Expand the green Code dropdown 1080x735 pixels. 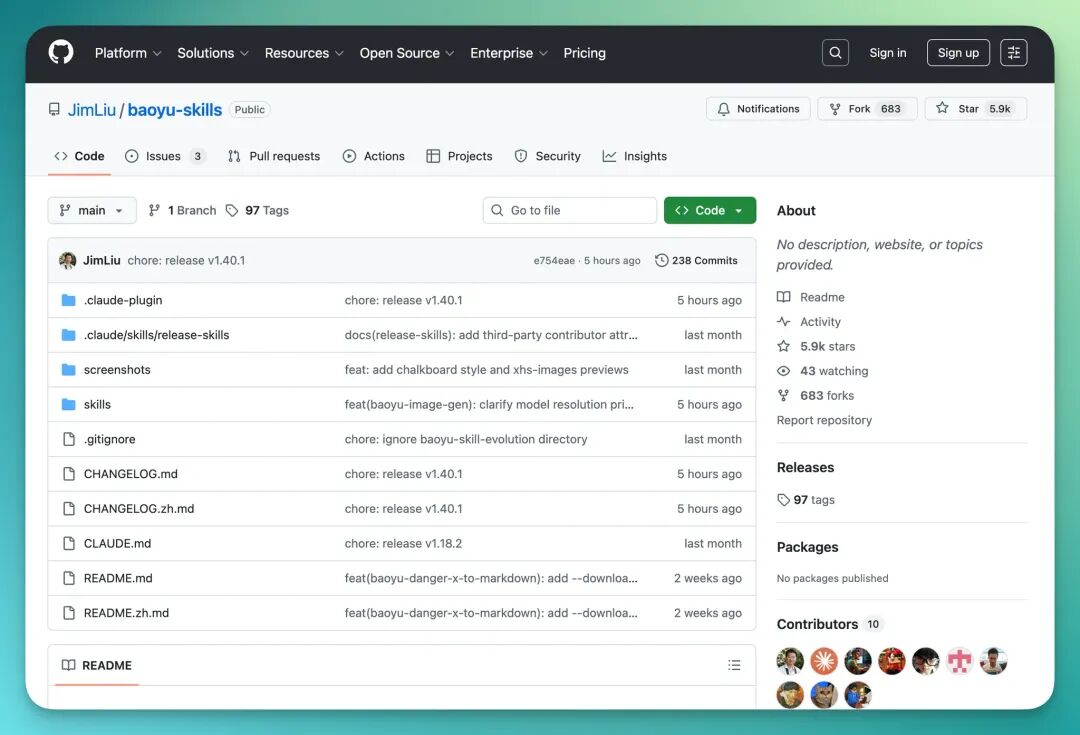tap(709, 210)
